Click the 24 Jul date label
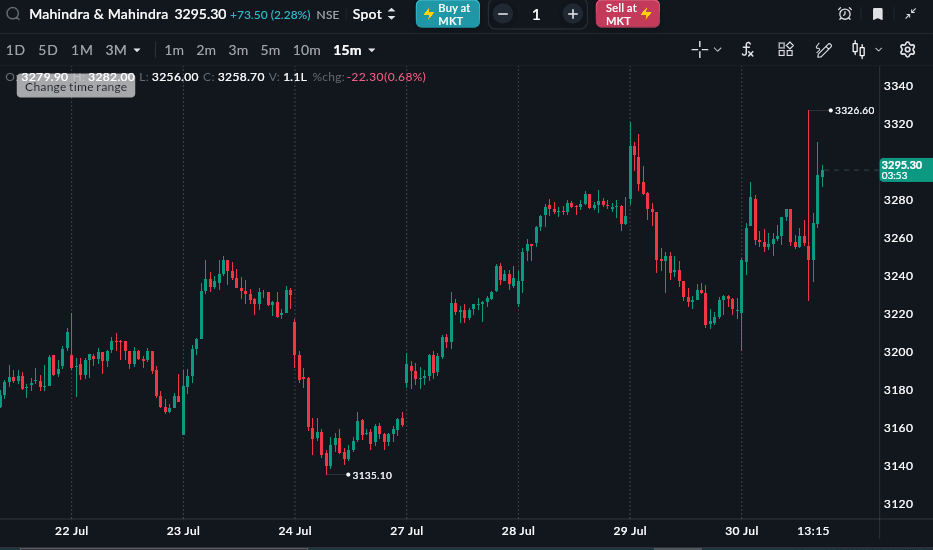The image size is (933, 550). coord(295,530)
